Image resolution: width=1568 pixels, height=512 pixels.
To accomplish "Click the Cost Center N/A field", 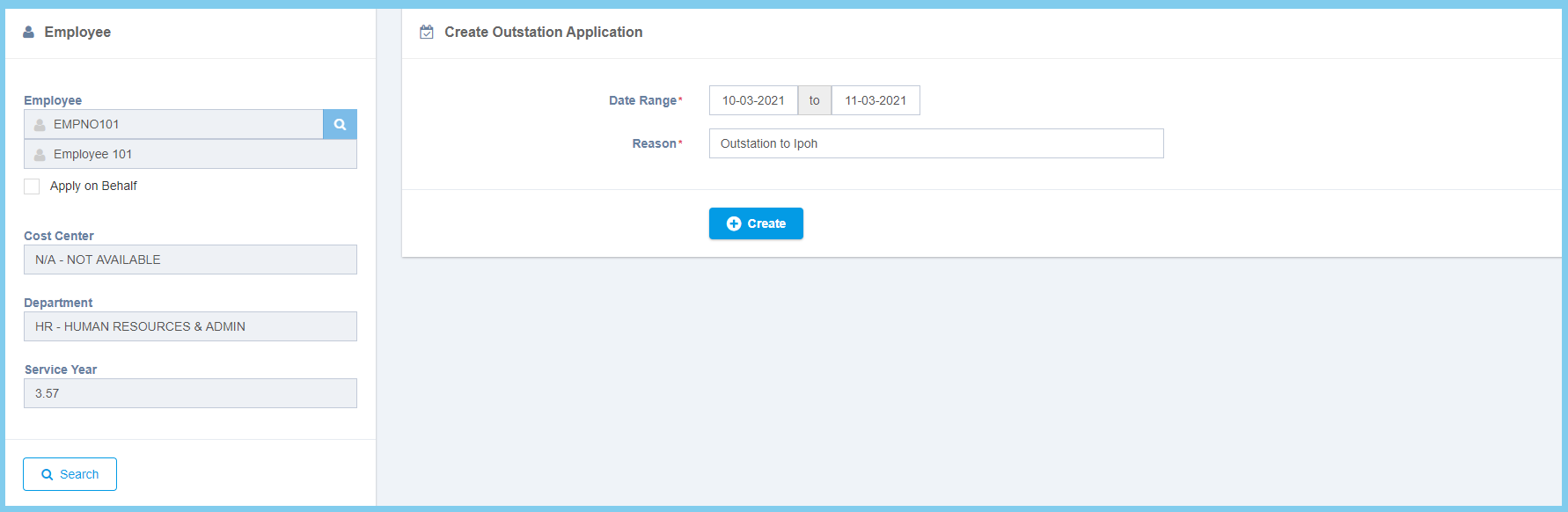I will pyautogui.click(x=190, y=260).
